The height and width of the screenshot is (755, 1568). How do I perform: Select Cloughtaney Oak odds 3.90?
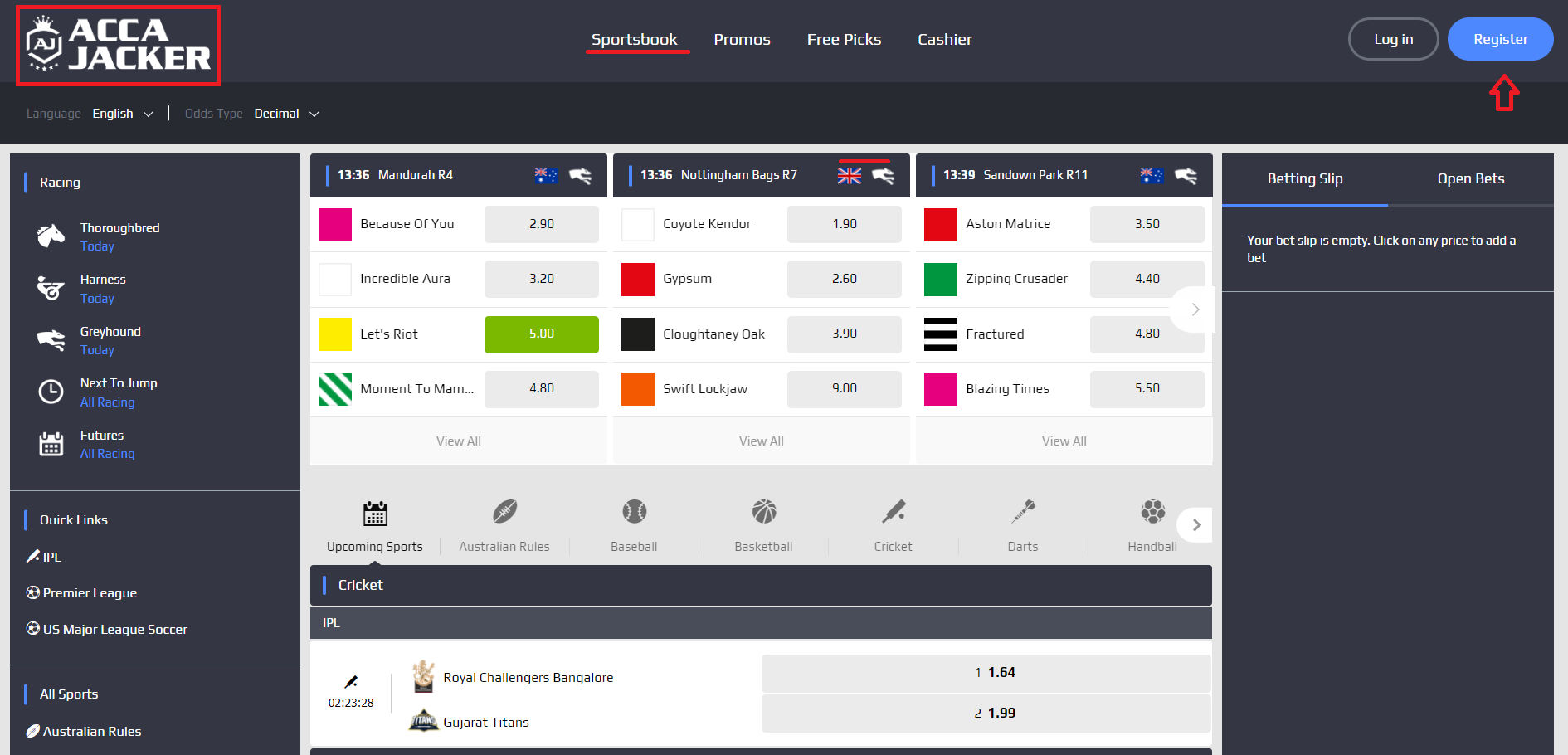pos(845,334)
